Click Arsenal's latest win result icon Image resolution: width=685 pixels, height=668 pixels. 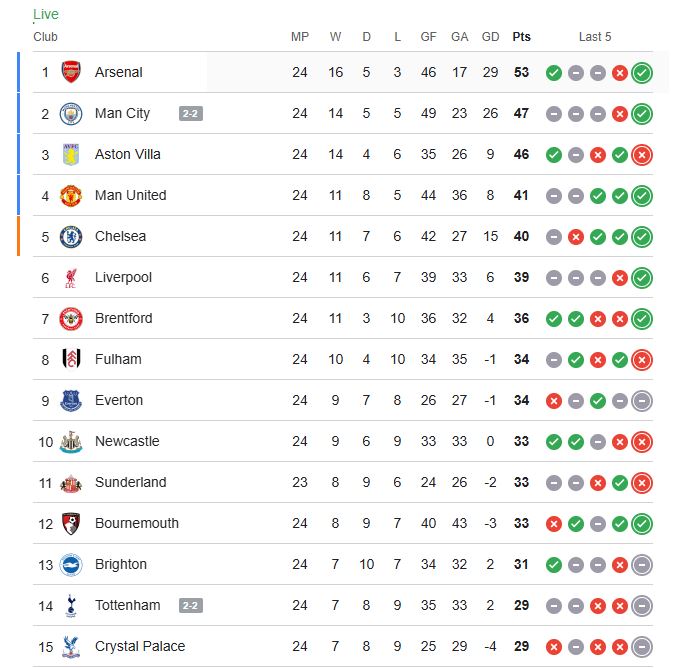point(642,72)
